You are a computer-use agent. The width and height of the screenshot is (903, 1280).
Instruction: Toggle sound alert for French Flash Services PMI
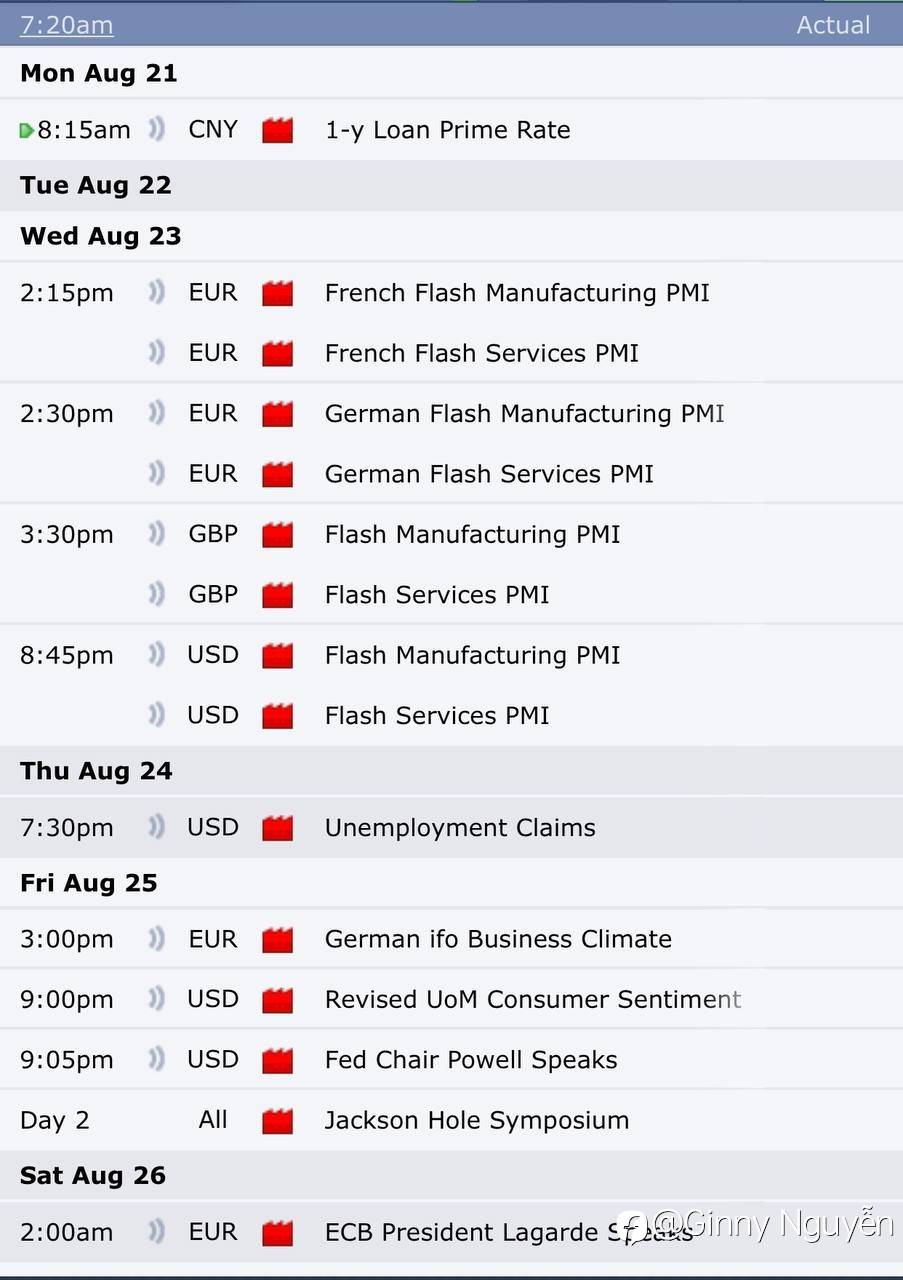(x=156, y=353)
